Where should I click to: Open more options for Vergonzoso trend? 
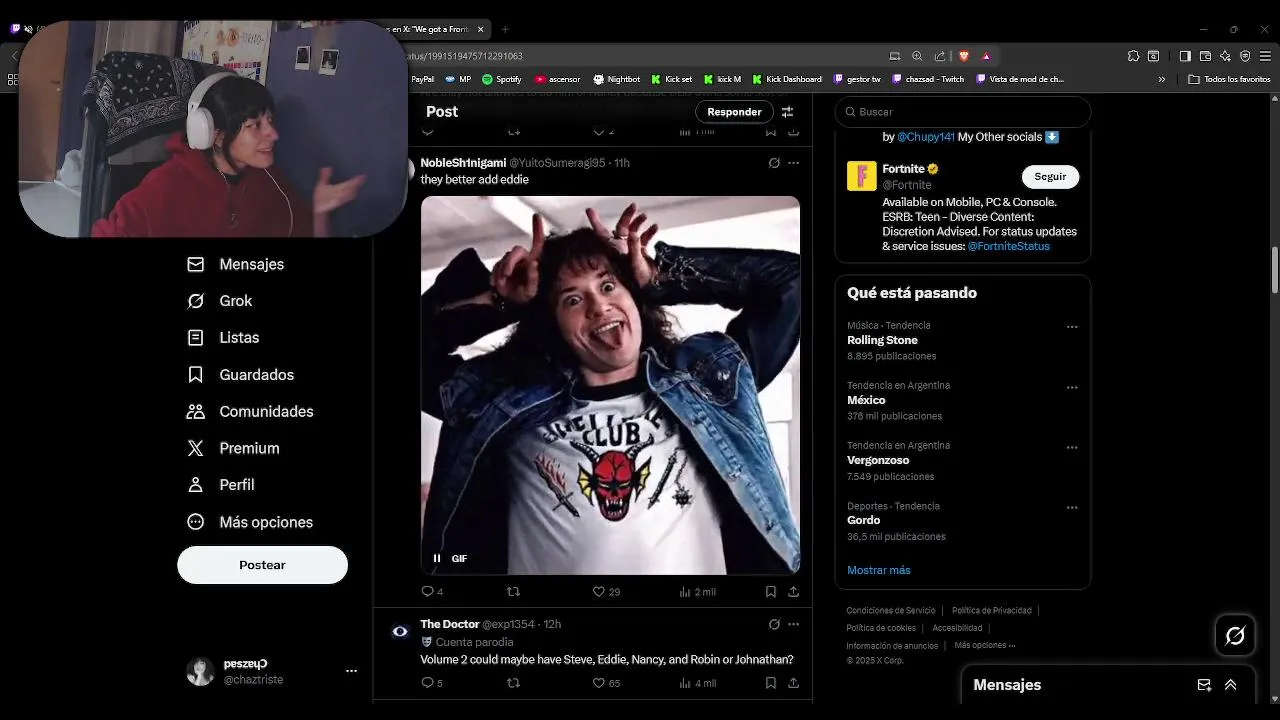(1072, 447)
